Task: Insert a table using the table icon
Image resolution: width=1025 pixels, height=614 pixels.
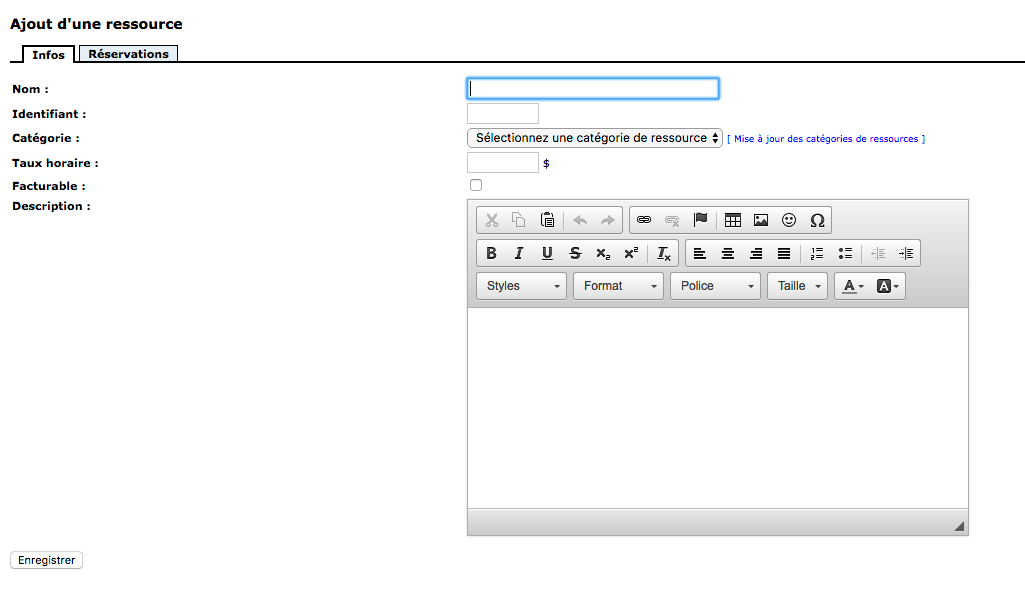Action: click(732, 220)
